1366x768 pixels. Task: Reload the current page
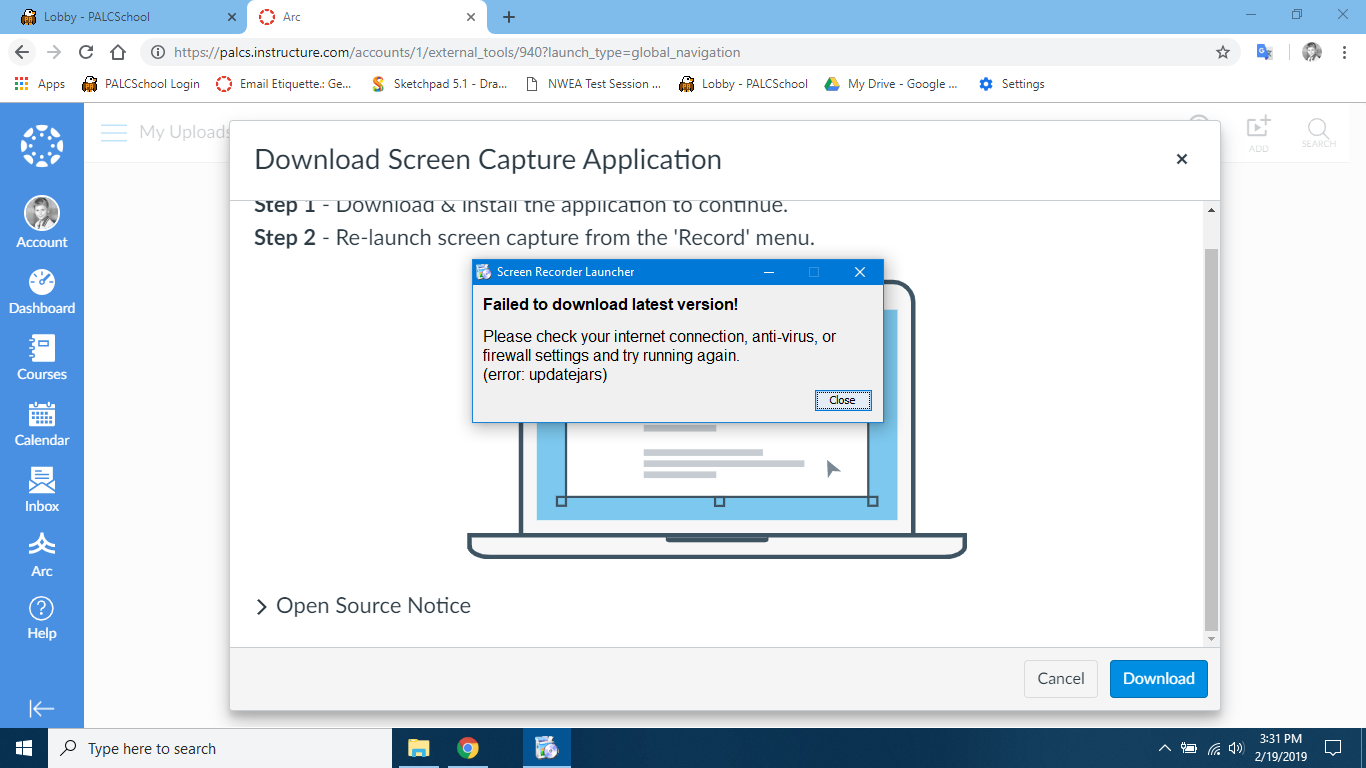[86, 52]
